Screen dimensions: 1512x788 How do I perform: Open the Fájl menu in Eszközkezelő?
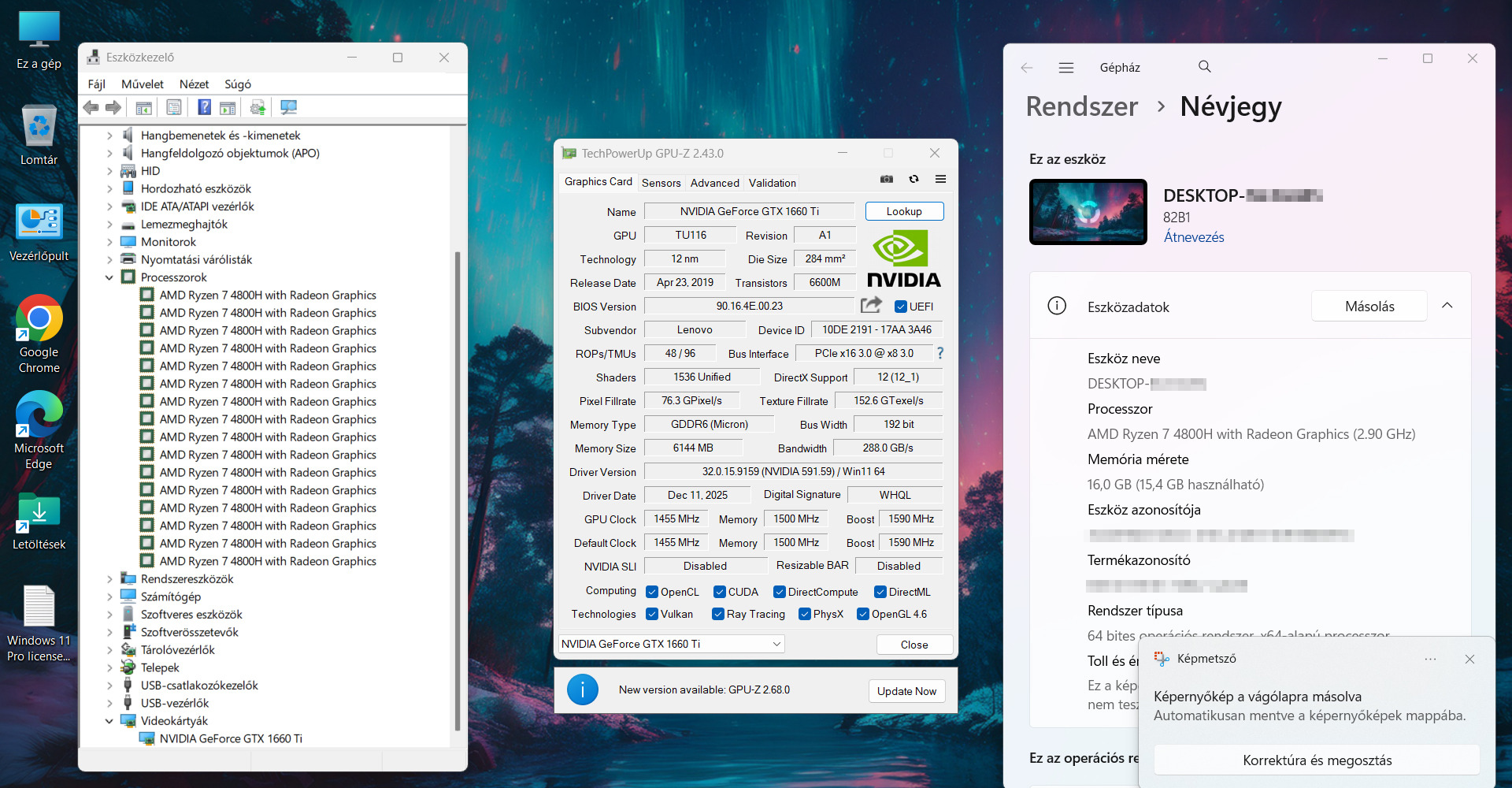(97, 84)
